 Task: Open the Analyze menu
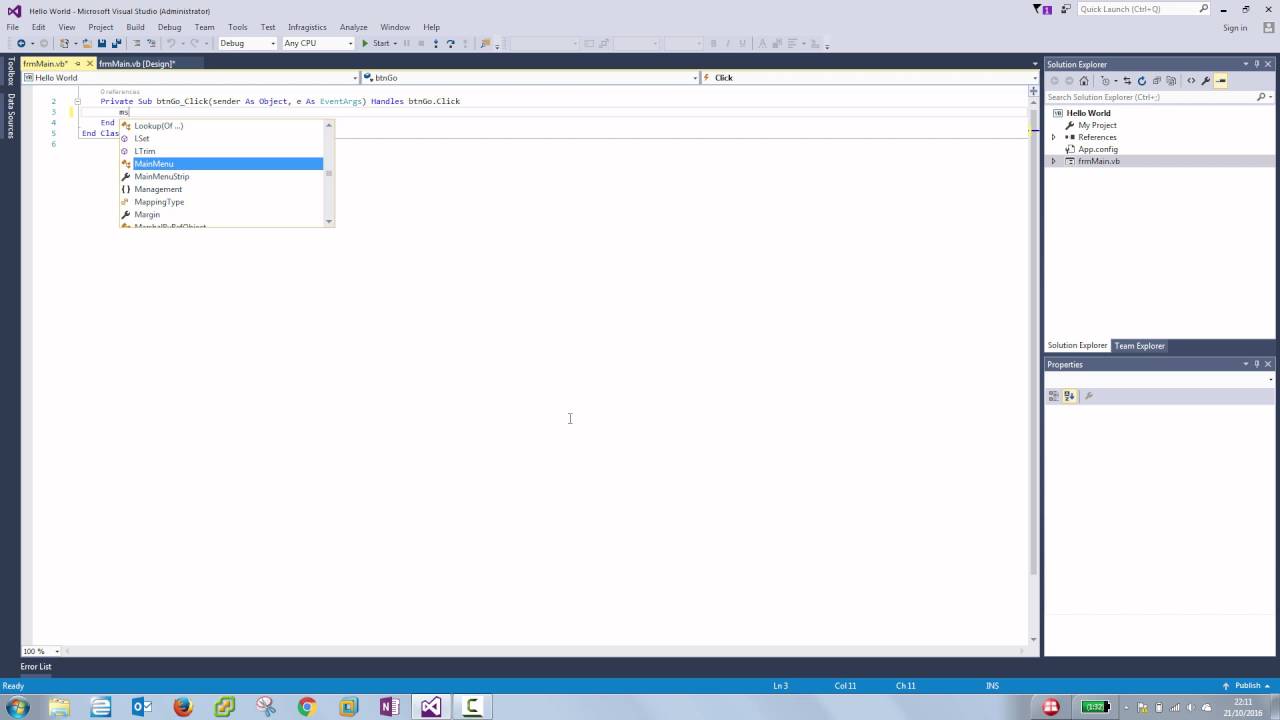click(353, 27)
